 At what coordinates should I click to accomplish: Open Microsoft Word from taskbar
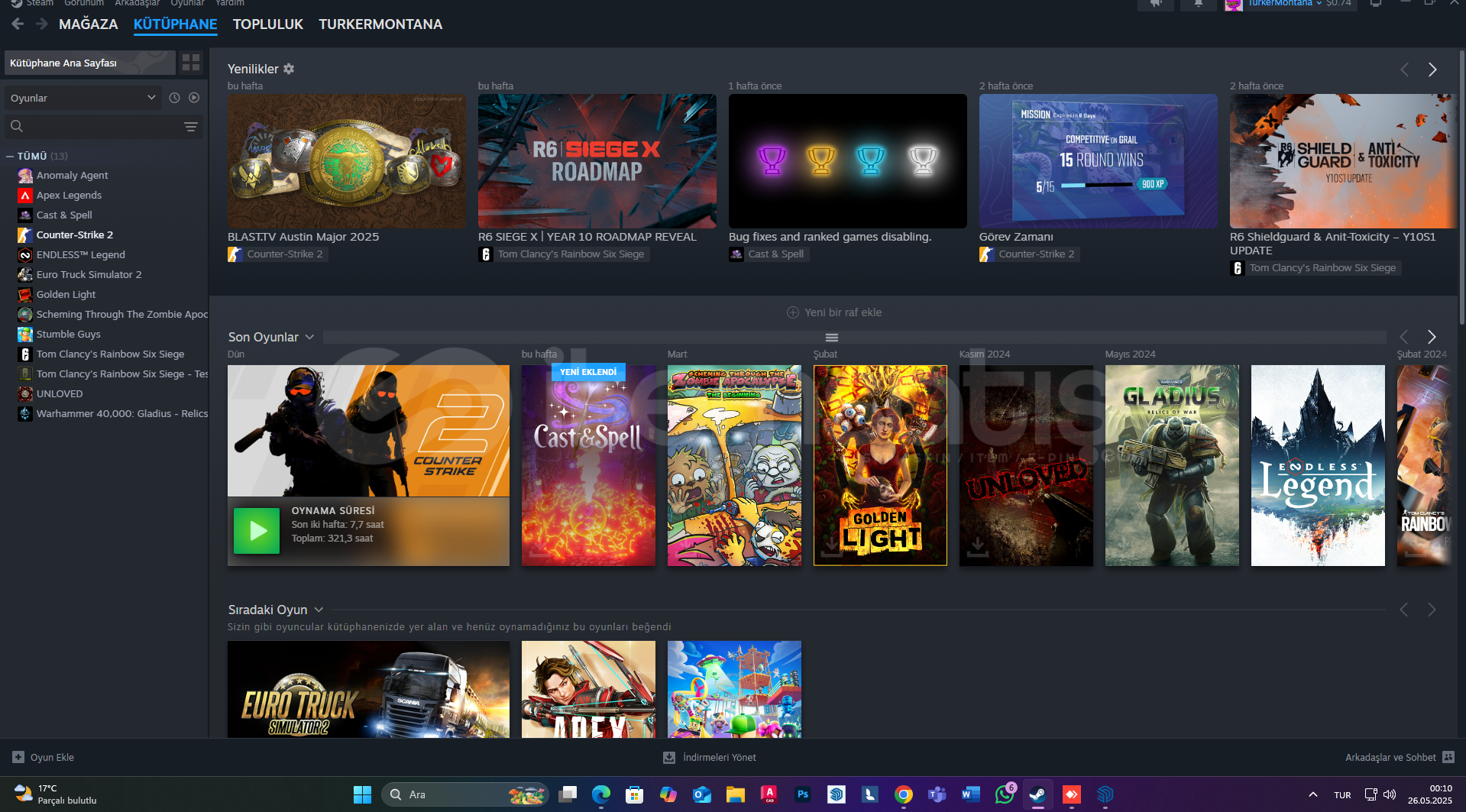click(x=971, y=794)
